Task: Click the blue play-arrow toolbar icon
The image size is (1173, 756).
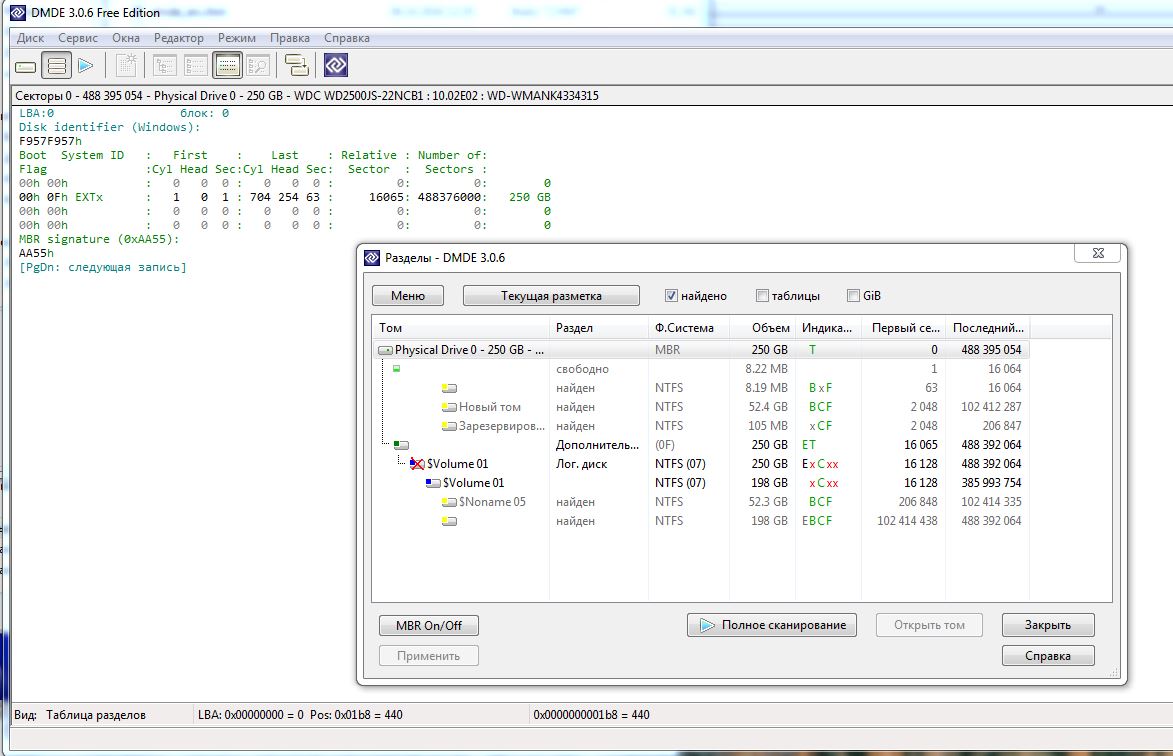Action: click(86, 66)
